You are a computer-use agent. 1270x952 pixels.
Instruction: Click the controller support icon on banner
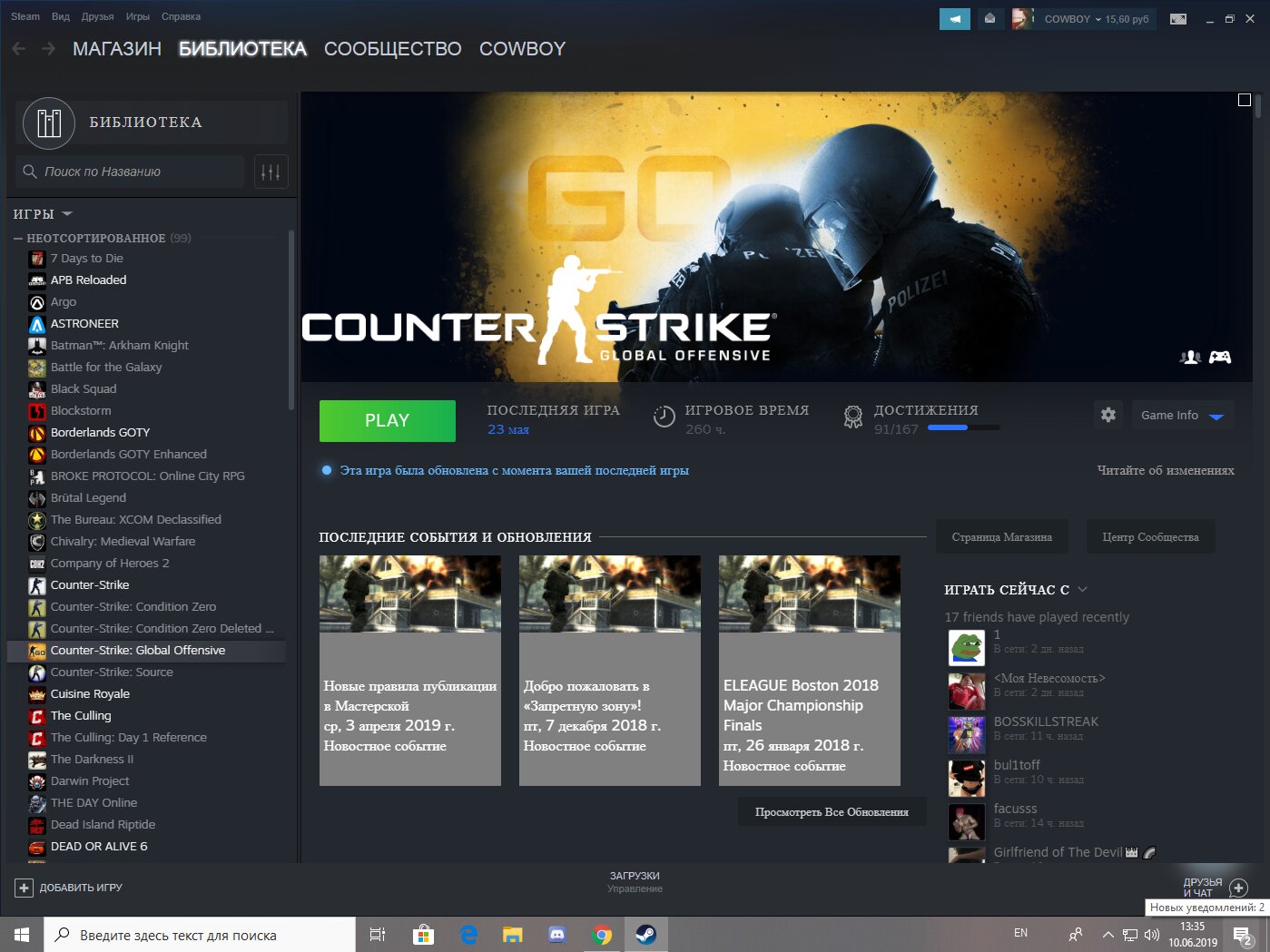pos(1220,357)
